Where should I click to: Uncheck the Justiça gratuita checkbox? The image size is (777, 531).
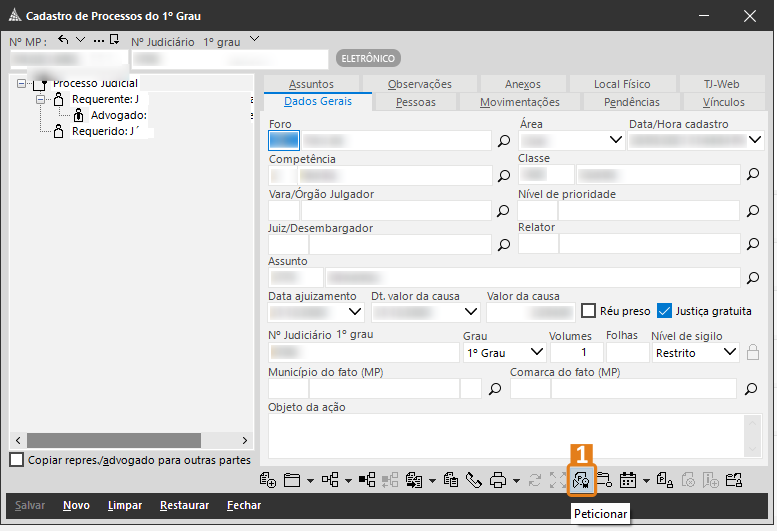click(x=664, y=311)
